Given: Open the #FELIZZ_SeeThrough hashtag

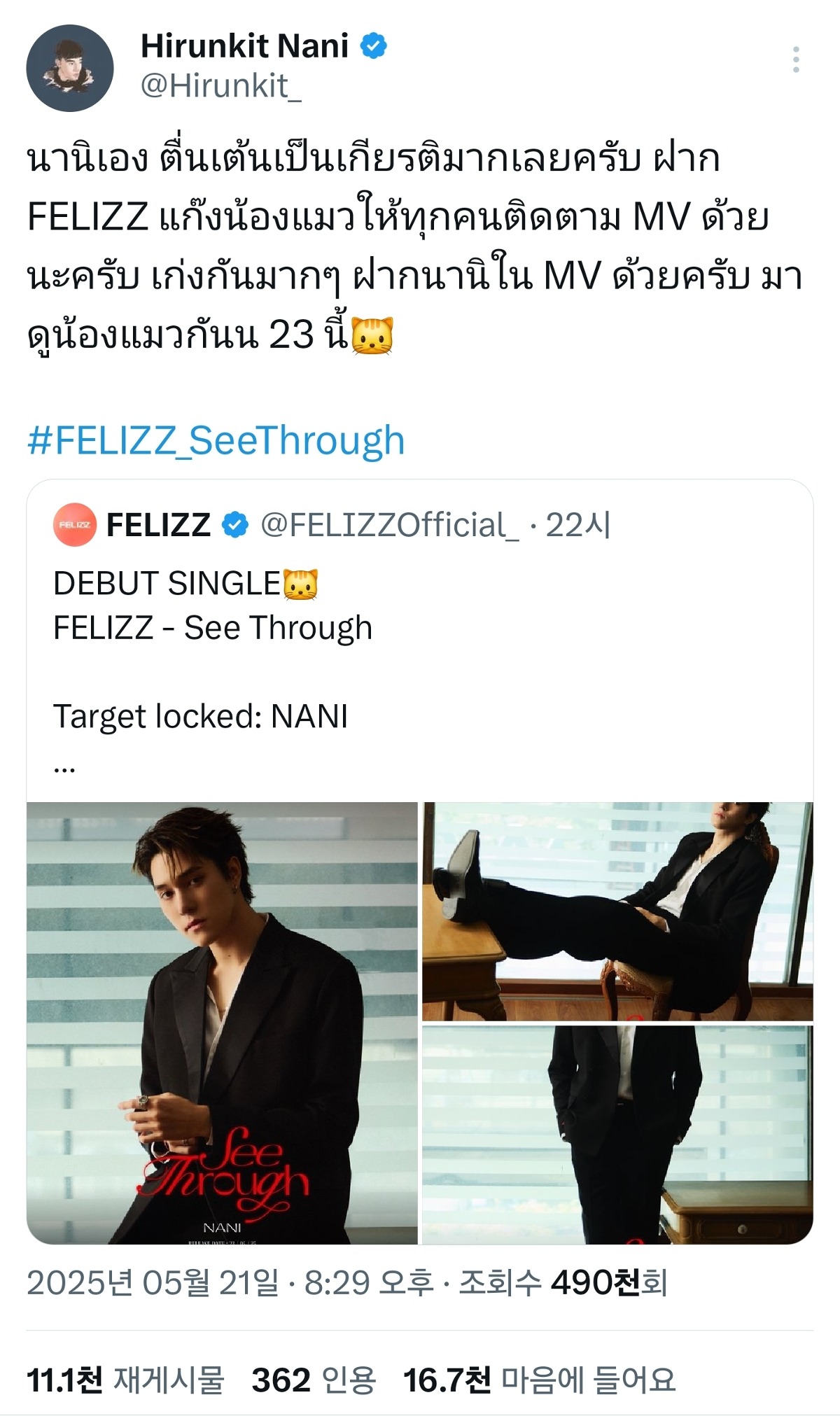Looking at the screenshot, I should pyautogui.click(x=216, y=441).
